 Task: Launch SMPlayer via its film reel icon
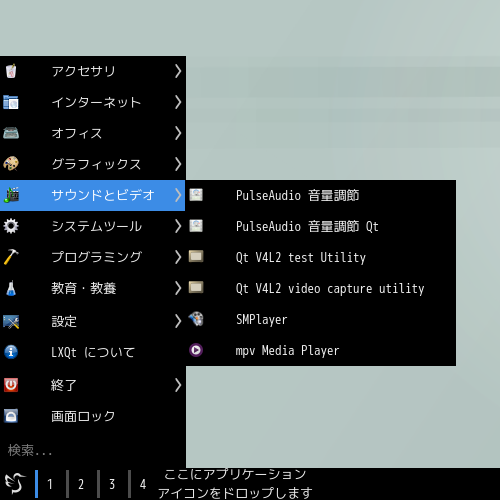click(x=196, y=319)
